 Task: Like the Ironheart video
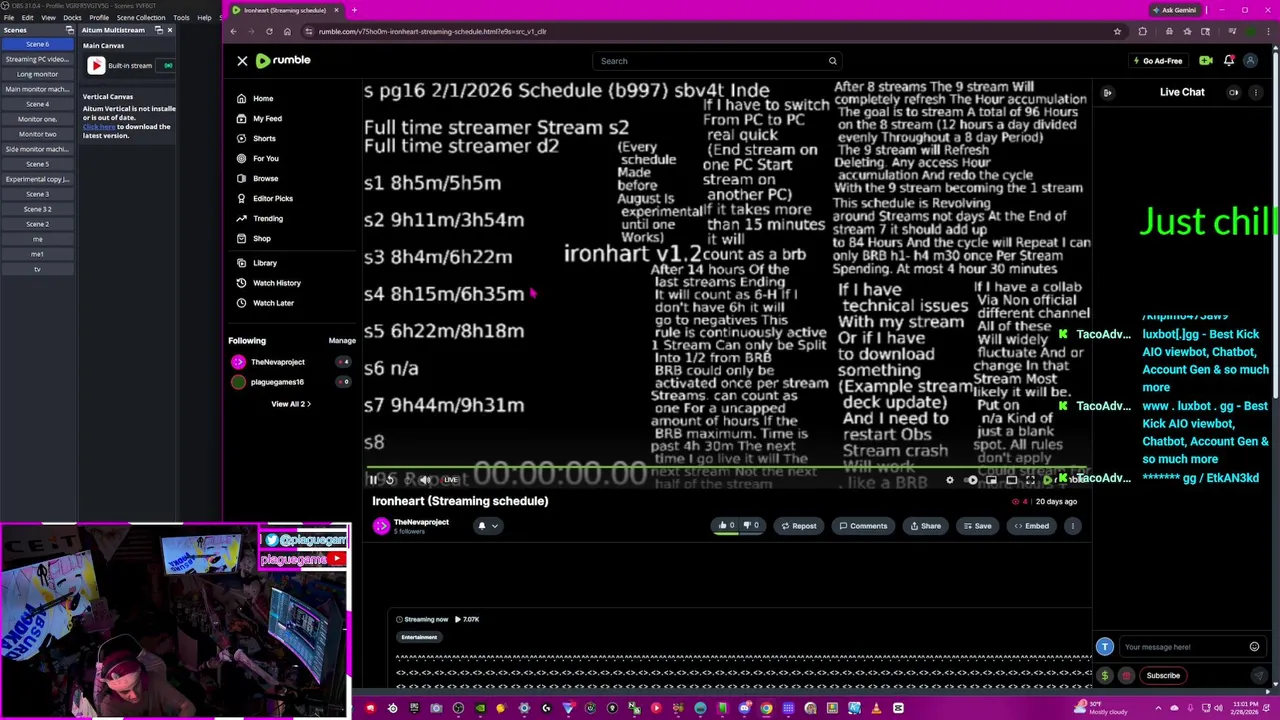coord(727,526)
